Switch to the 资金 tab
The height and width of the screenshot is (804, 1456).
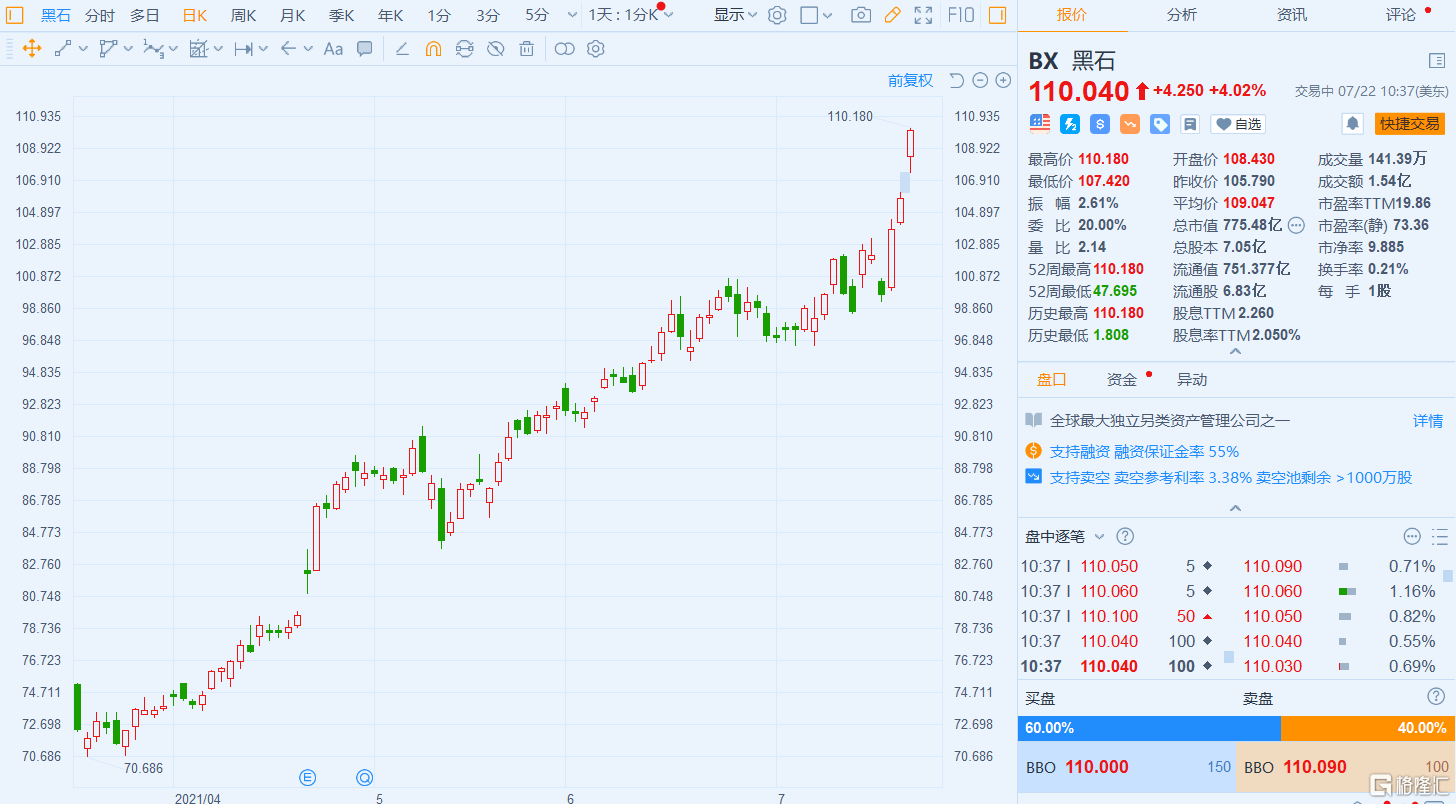tap(1122, 380)
